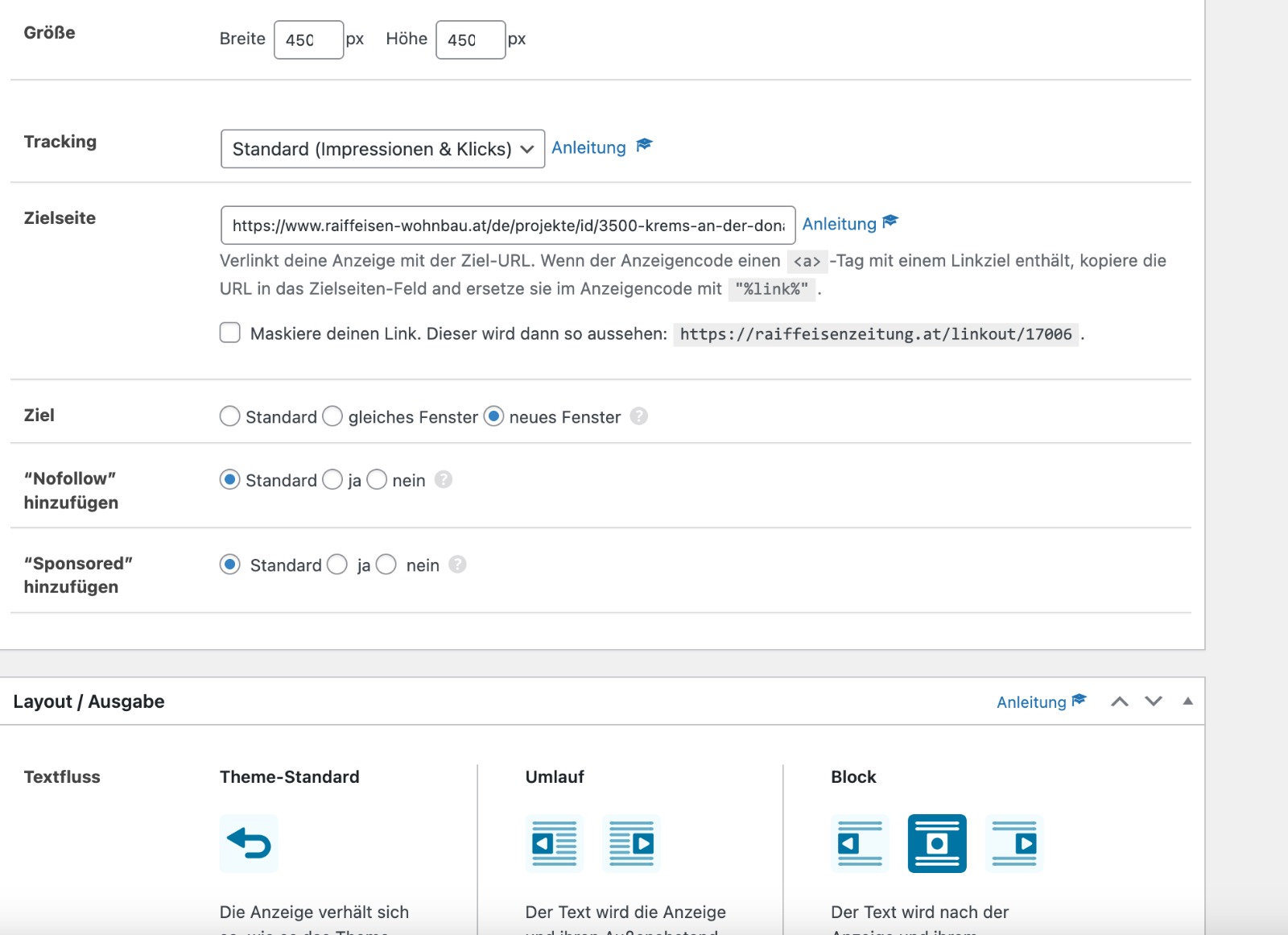Image resolution: width=1288 pixels, height=935 pixels.
Task: Open Anleitung link in Layout / Ausgabe header
Action: (1042, 701)
